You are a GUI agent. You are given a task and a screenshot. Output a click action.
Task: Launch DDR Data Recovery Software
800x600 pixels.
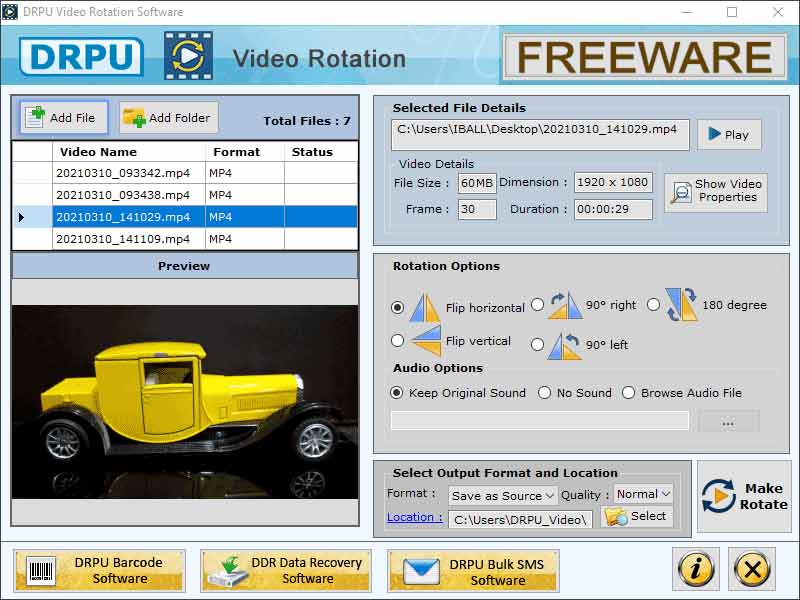(283, 569)
